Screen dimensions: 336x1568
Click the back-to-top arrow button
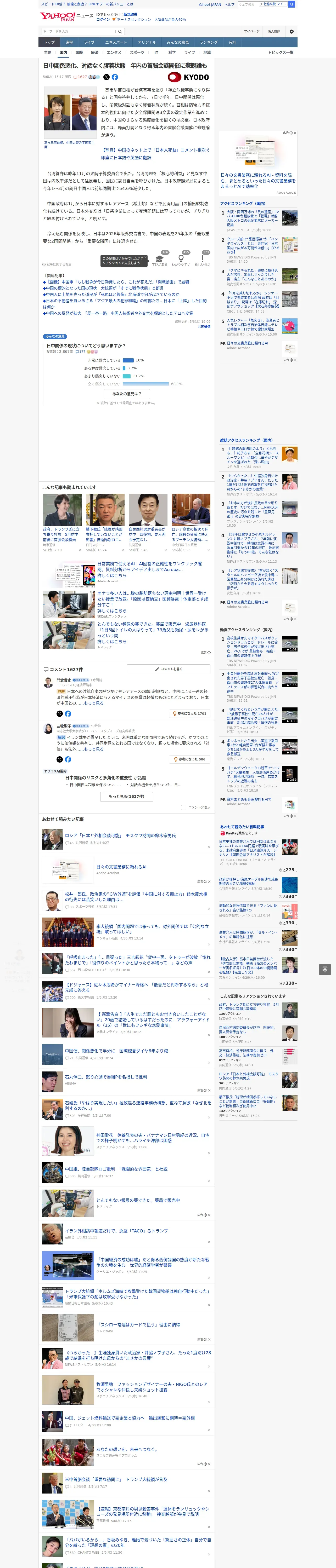tap(325, 969)
